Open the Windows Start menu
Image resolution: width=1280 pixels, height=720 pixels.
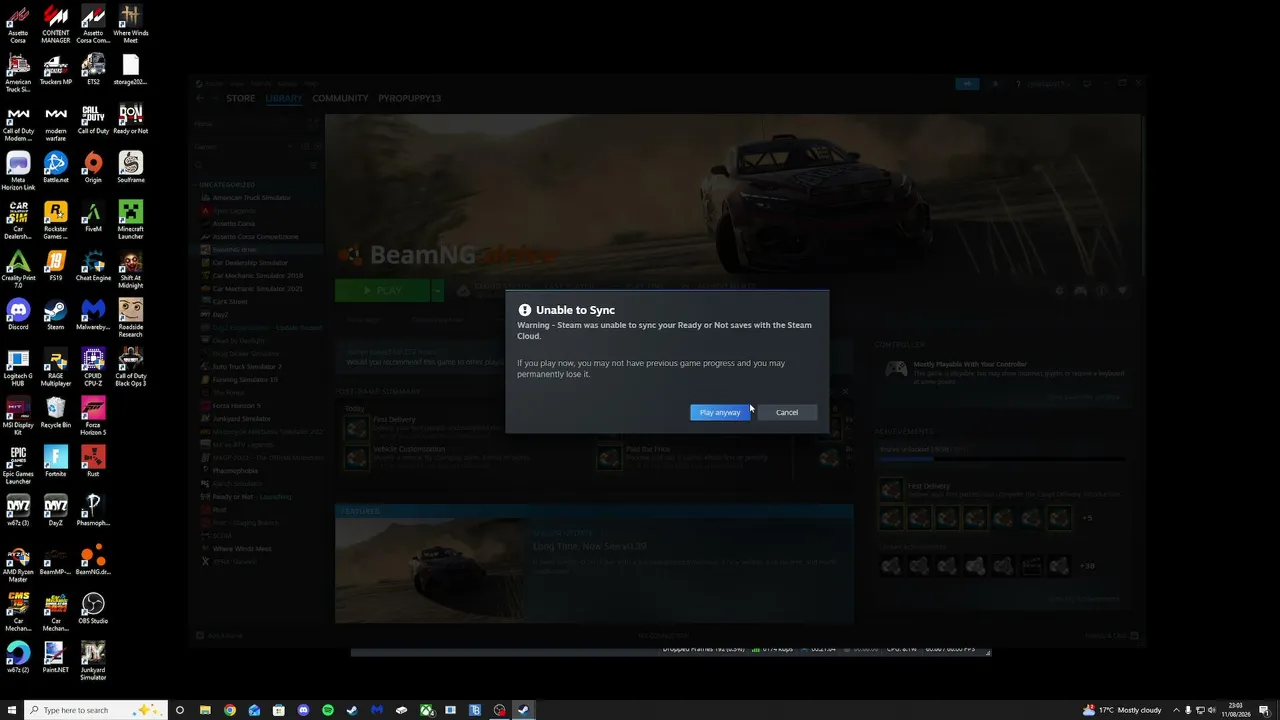tap(12, 710)
